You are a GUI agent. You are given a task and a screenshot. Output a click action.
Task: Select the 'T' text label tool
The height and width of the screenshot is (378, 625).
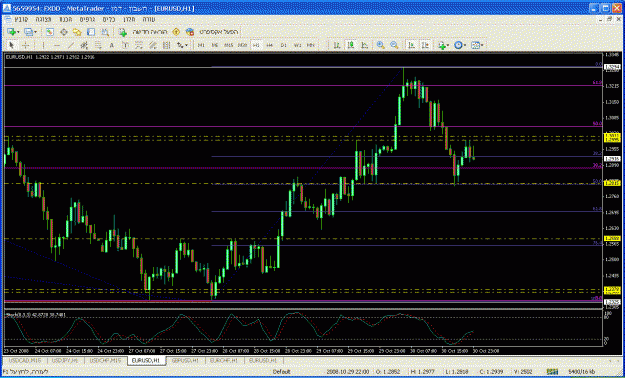coord(125,45)
